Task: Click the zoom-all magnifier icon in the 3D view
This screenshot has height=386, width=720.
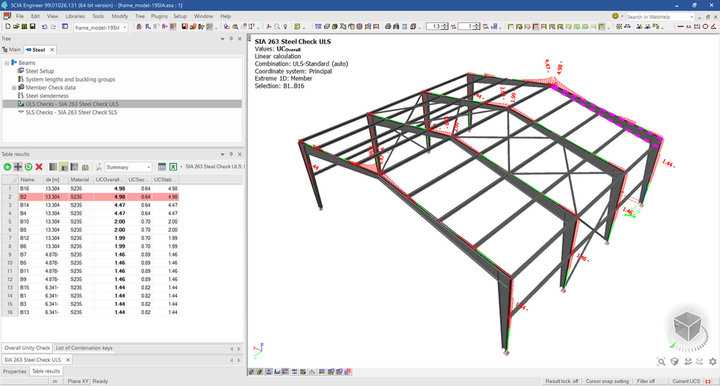Action: 661,362
